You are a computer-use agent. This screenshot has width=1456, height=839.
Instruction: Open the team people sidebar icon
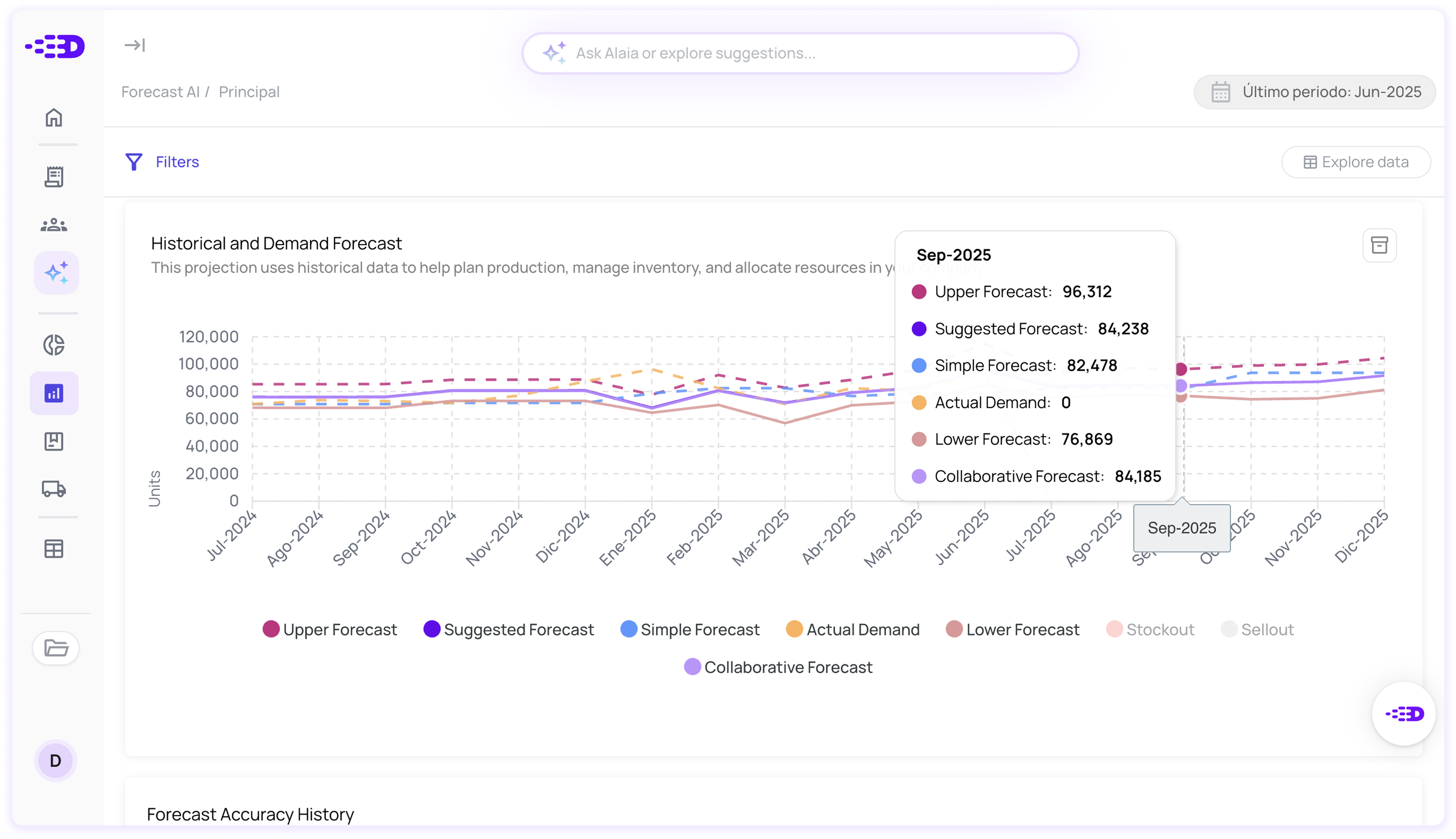[54, 225]
